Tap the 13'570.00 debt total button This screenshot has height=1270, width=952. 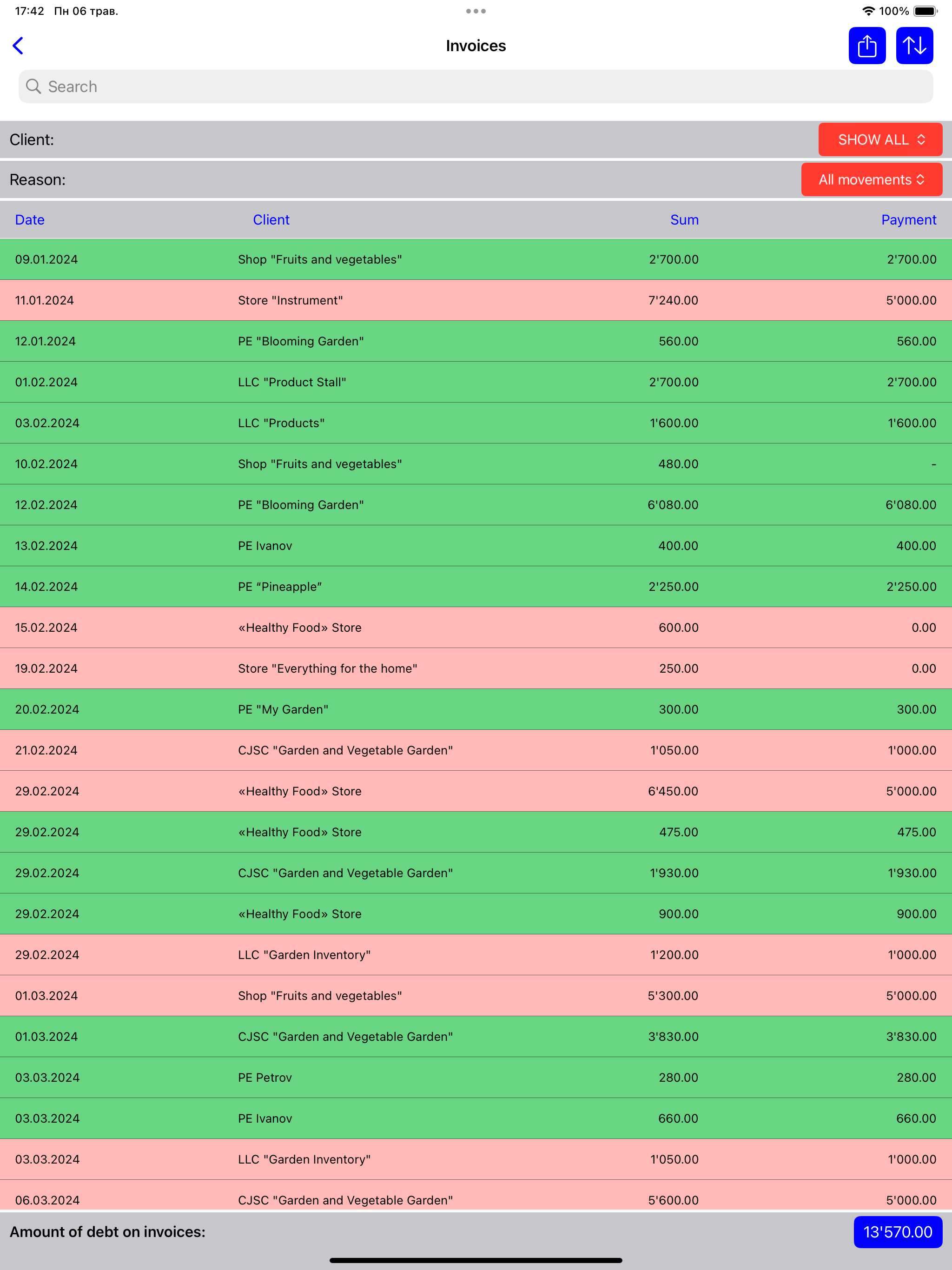[898, 1231]
